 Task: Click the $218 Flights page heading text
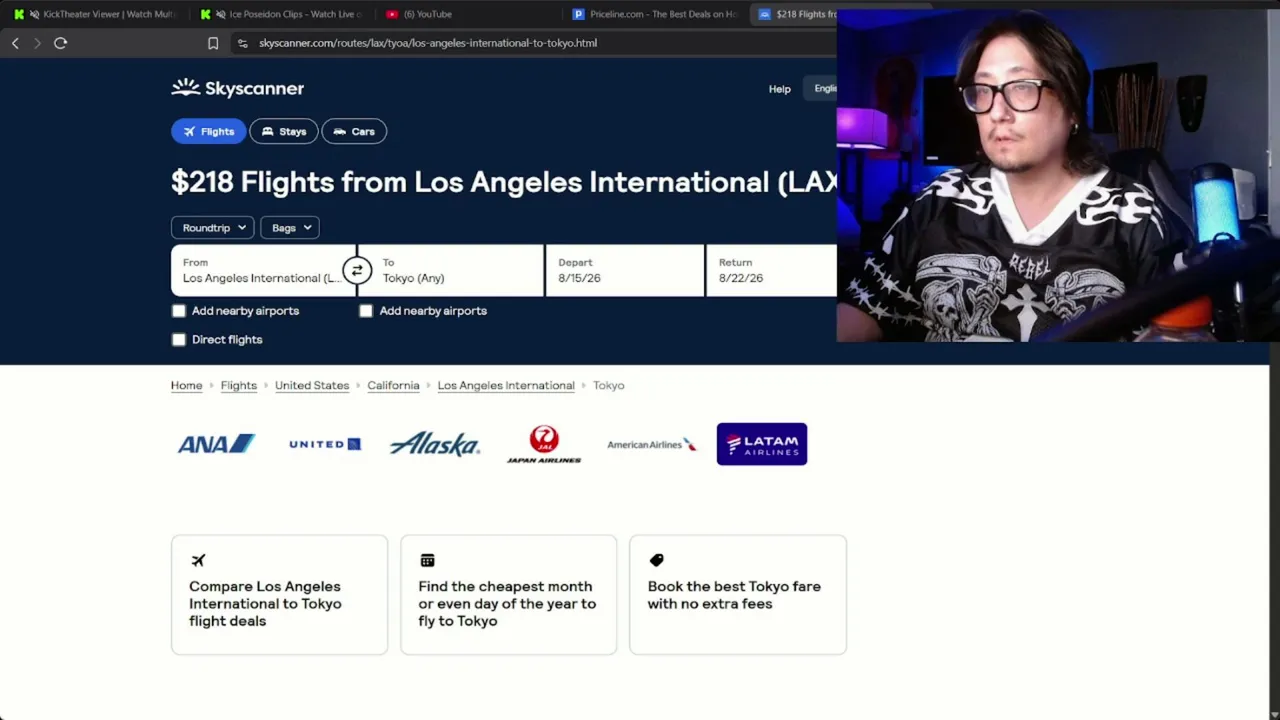(x=504, y=182)
